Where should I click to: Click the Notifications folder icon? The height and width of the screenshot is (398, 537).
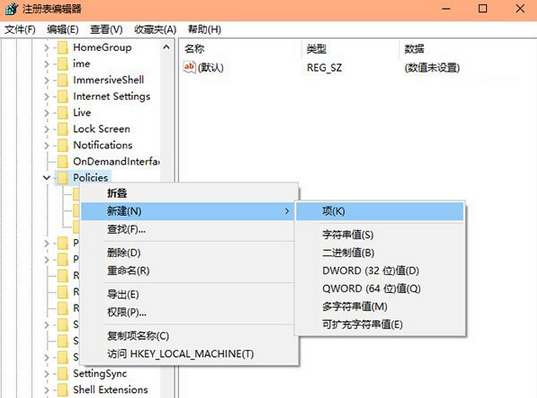click(x=62, y=145)
